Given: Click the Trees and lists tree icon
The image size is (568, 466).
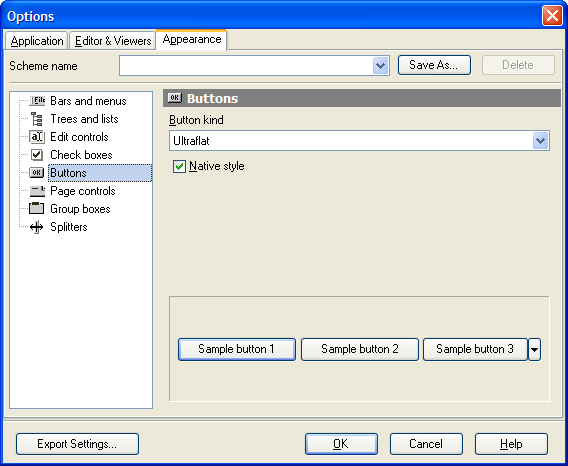Looking at the screenshot, I should (37, 119).
